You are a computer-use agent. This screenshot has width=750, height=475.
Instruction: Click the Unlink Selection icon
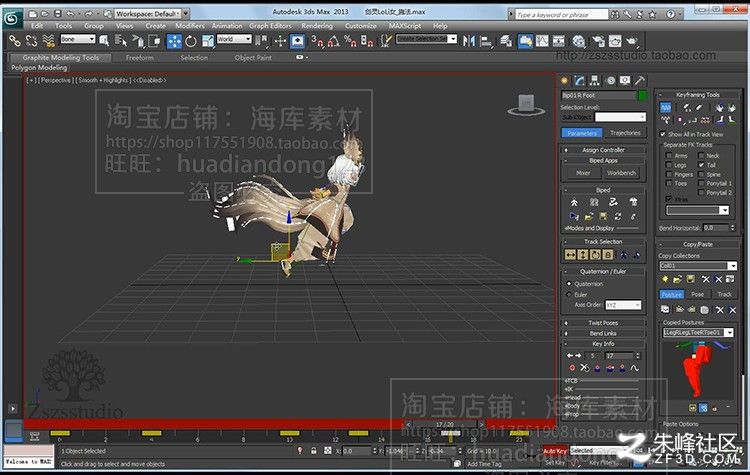[x=32, y=42]
